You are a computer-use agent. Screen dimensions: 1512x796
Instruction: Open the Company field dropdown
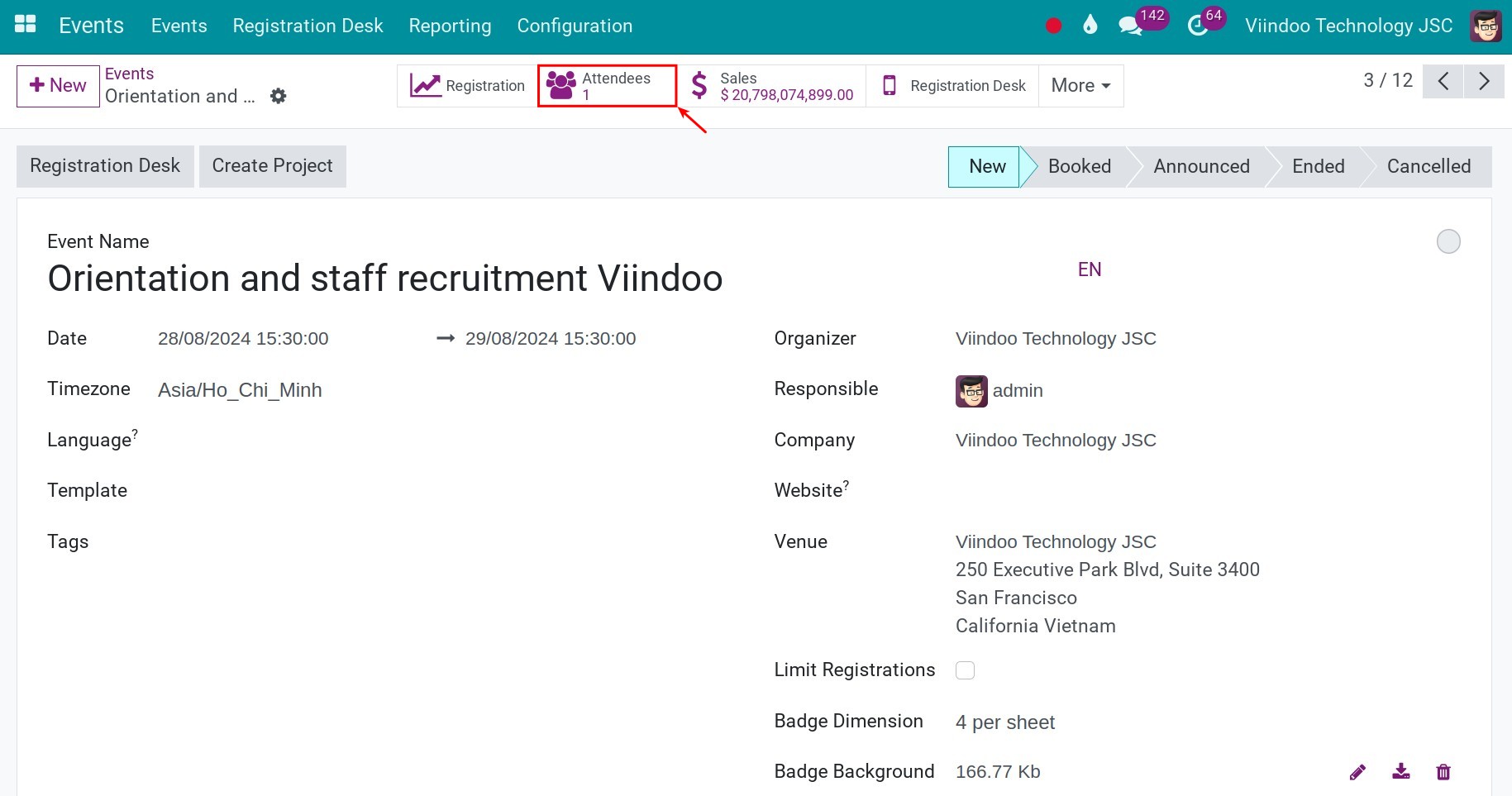(1056, 441)
